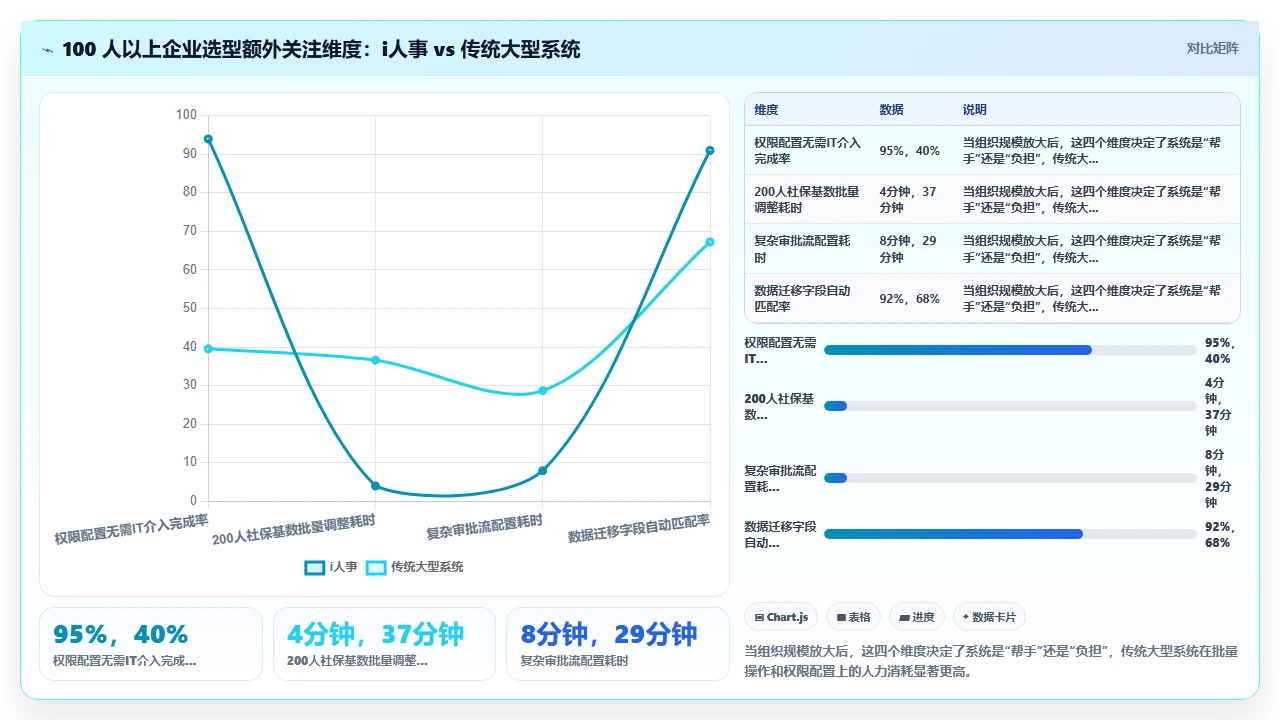Click the i人事 data point at 权限配置无需IT介入完成率
This screenshot has height=720, width=1280.
tap(208, 139)
